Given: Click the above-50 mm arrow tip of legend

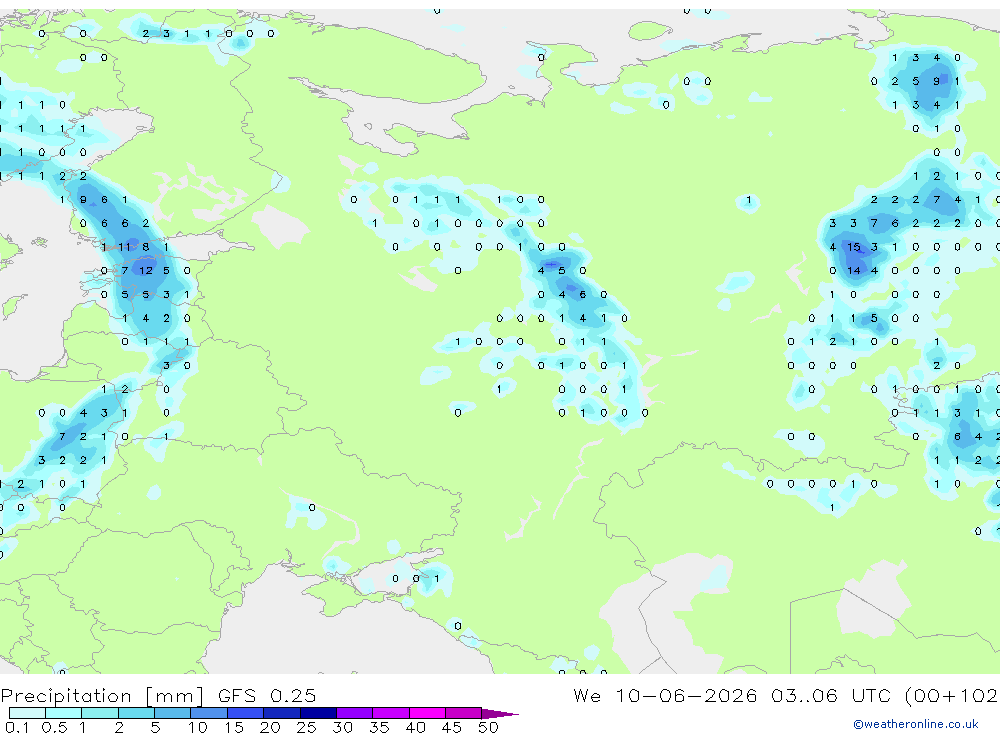Looking at the screenshot, I should [x=500, y=714].
